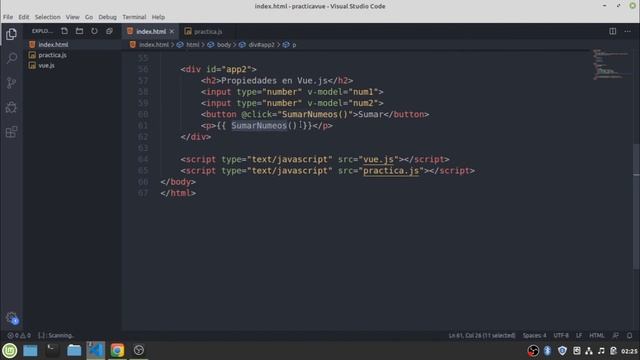
Task: Click the vue.js link in the code
Action: [378, 159]
